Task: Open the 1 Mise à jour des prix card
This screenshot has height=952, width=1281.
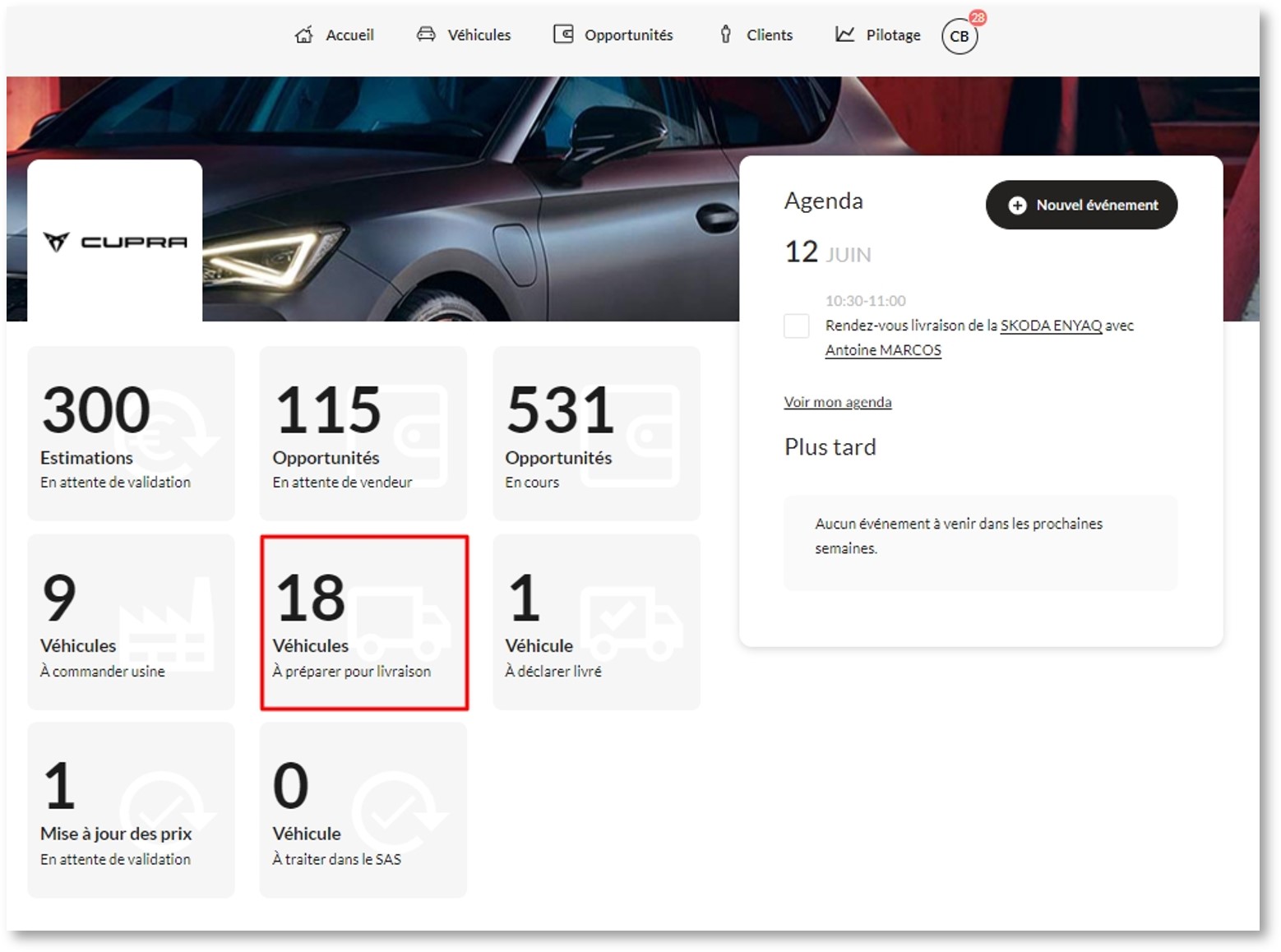Action: click(x=132, y=810)
